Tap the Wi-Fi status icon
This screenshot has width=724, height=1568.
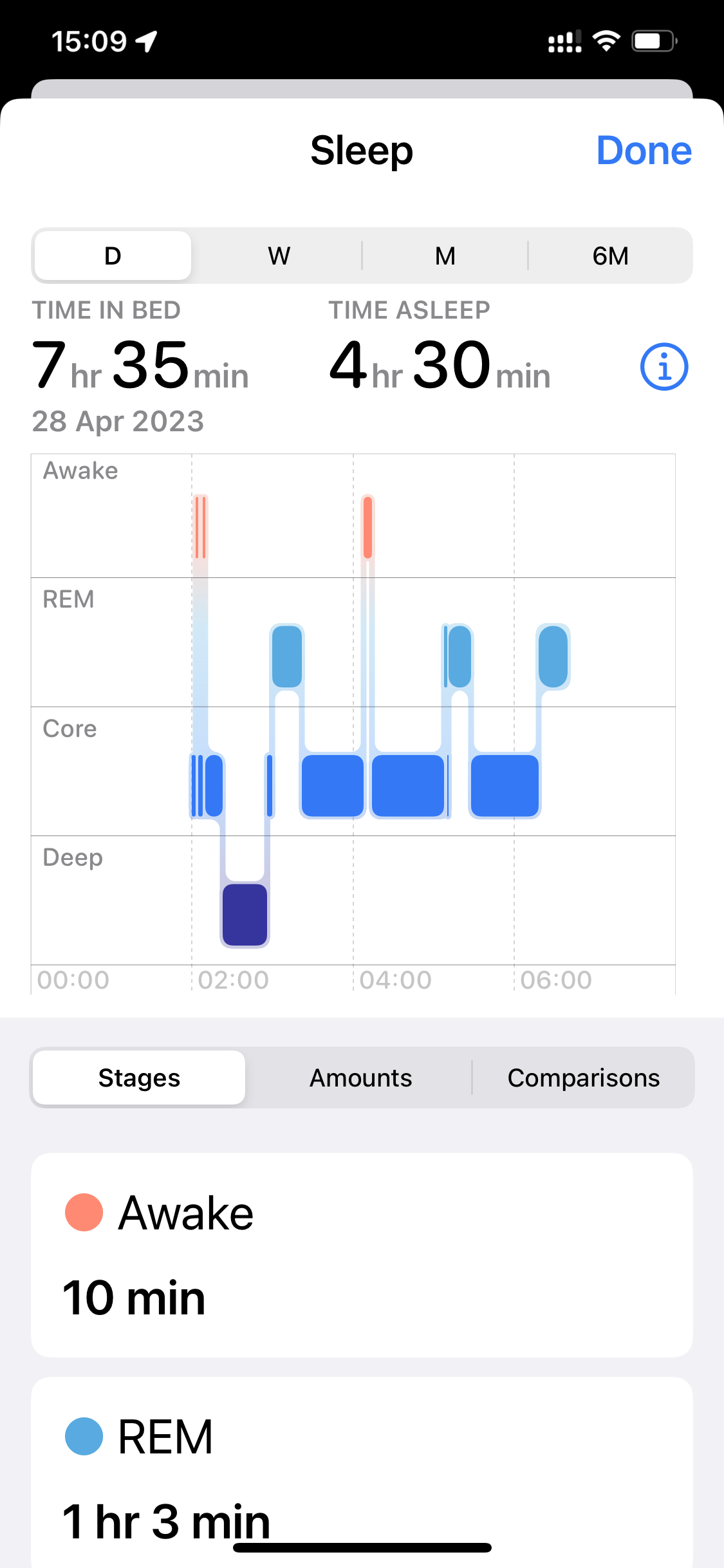click(606, 41)
